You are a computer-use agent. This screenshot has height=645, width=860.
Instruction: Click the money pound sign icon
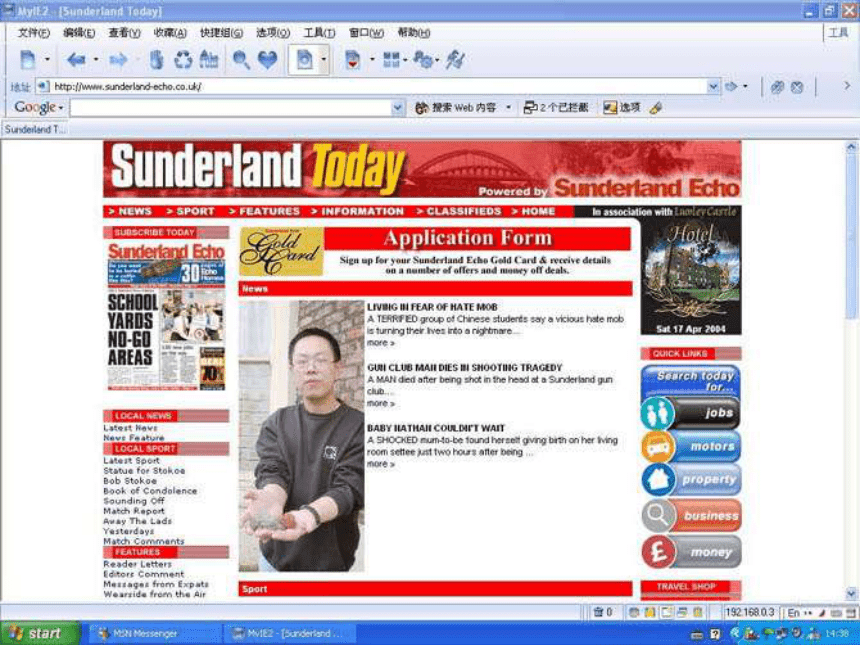coord(658,551)
